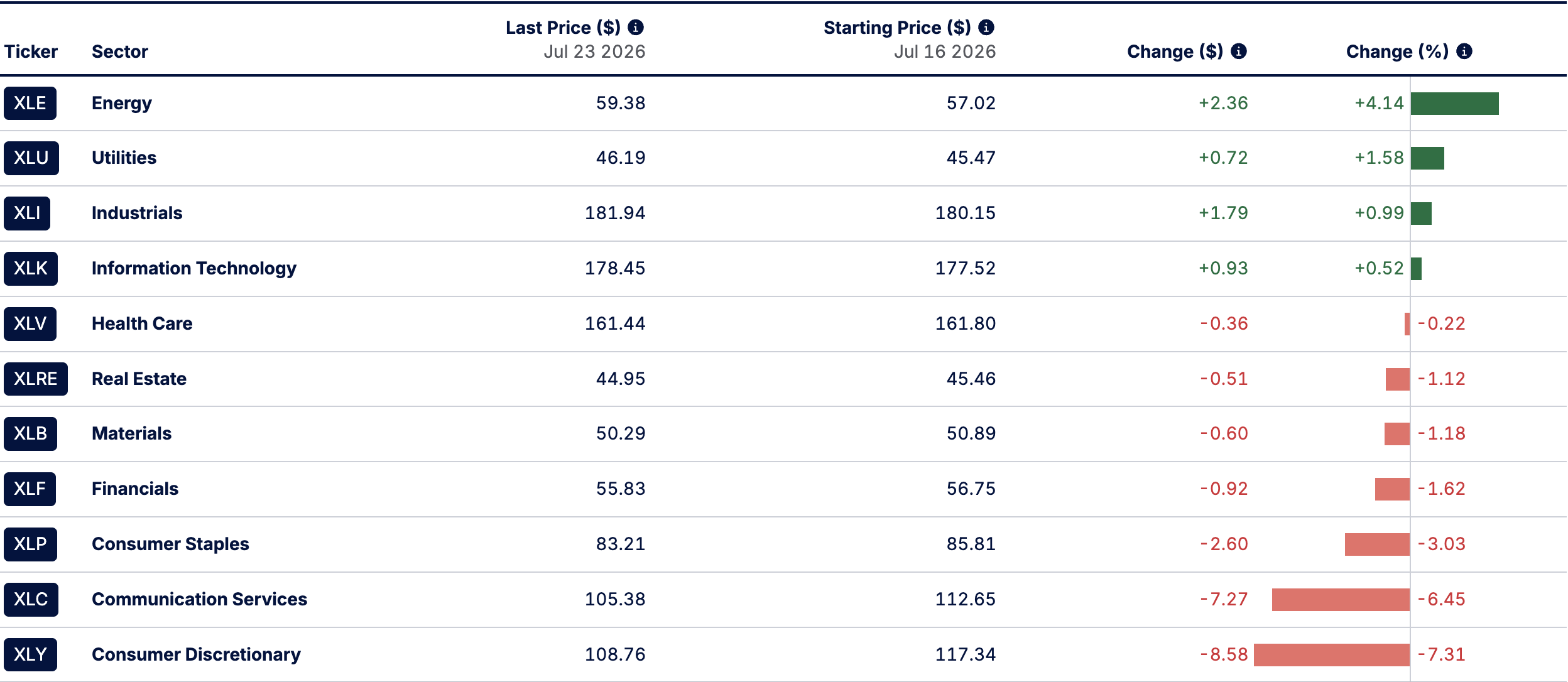Open the XLE ticker badge

pos(30,103)
